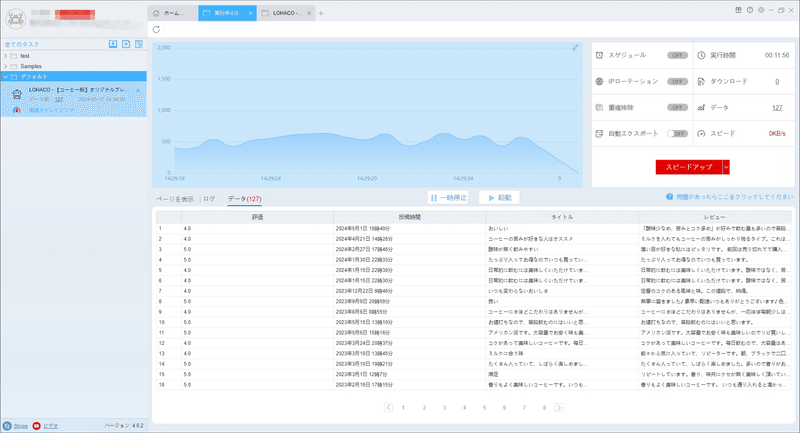Add a new tab with the plus icon
Screen dimensions: 800x433
click(x=321, y=13)
